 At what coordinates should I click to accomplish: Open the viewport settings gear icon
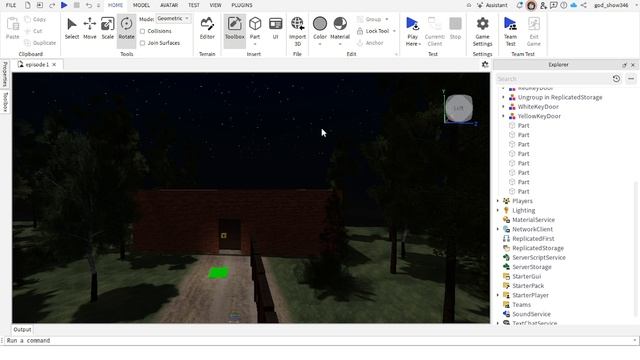(485, 64)
